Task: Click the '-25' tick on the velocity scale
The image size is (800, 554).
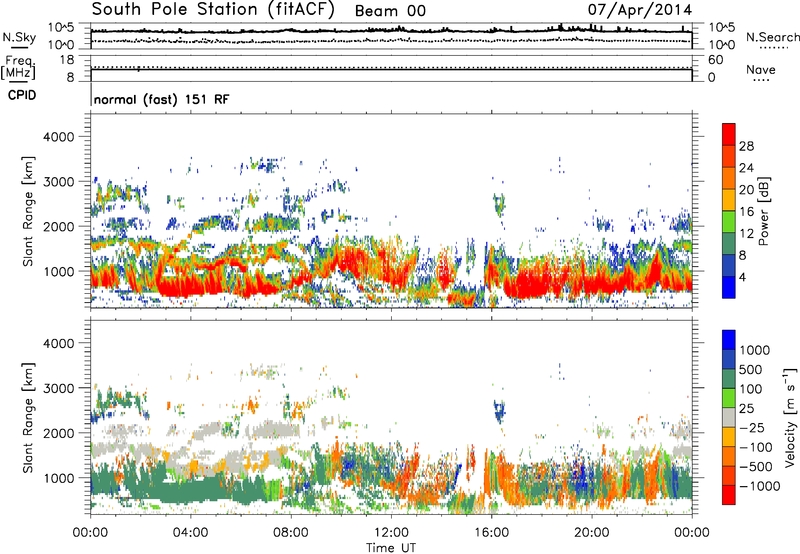Action: coord(753,428)
